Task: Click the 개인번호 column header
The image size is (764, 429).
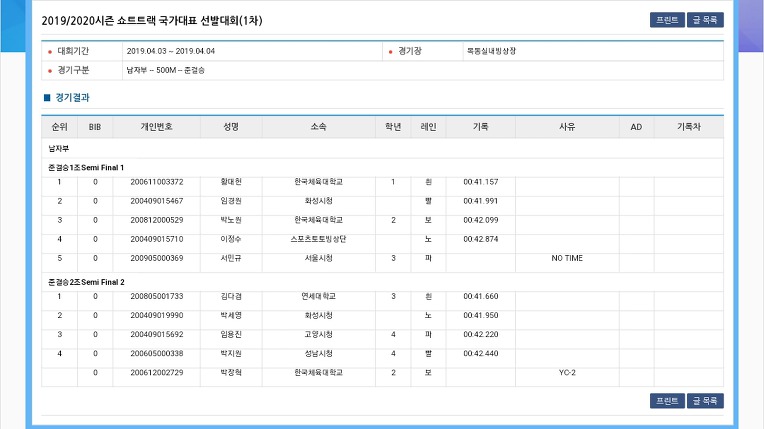Action: click(156, 127)
